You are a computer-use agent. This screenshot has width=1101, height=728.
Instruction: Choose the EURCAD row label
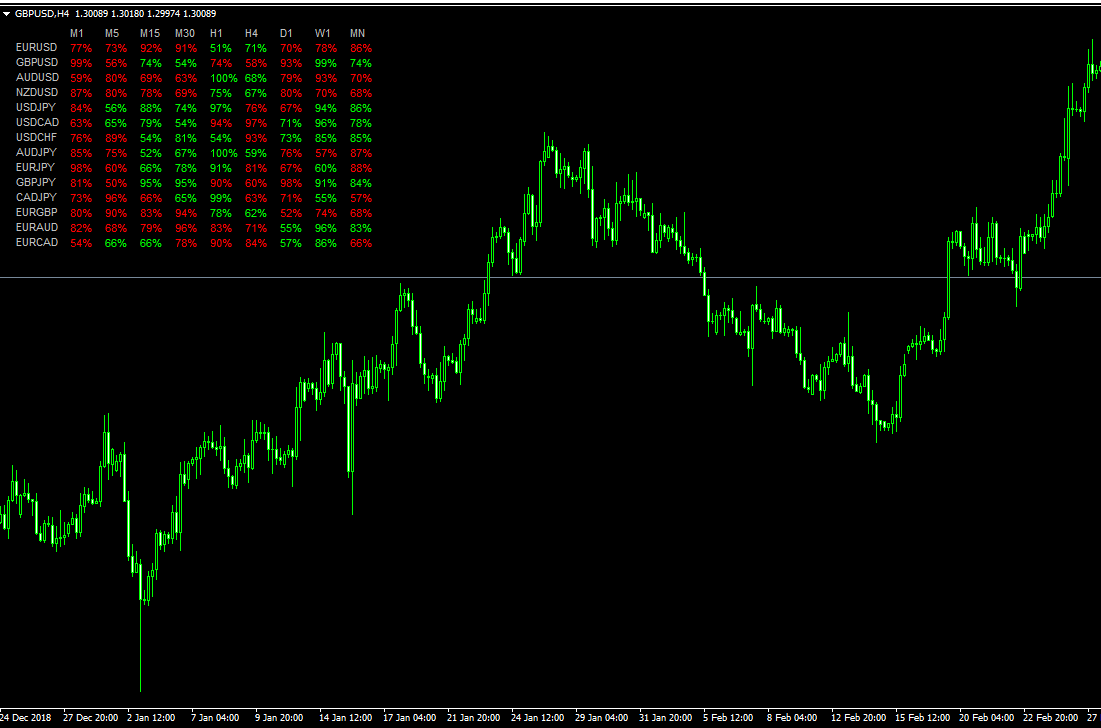coord(37,243)
